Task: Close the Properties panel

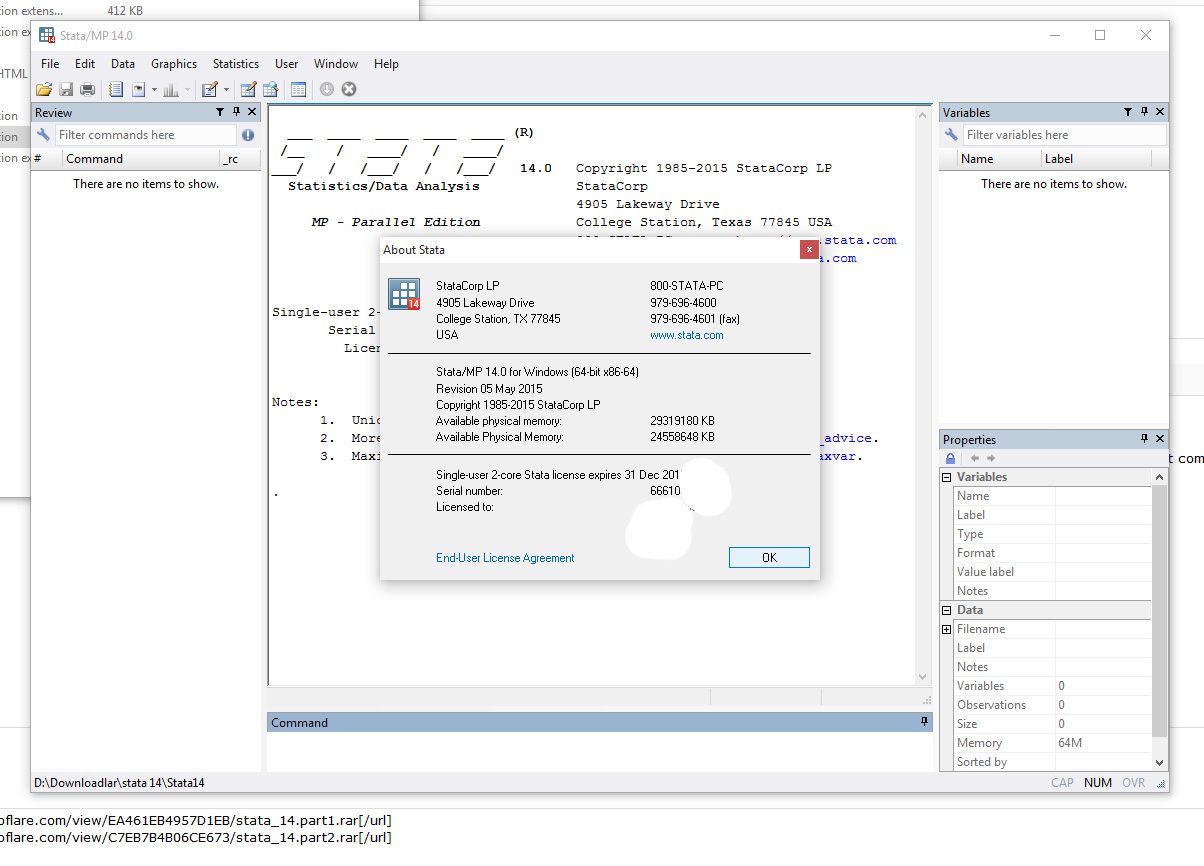Action: point(1161,439)
